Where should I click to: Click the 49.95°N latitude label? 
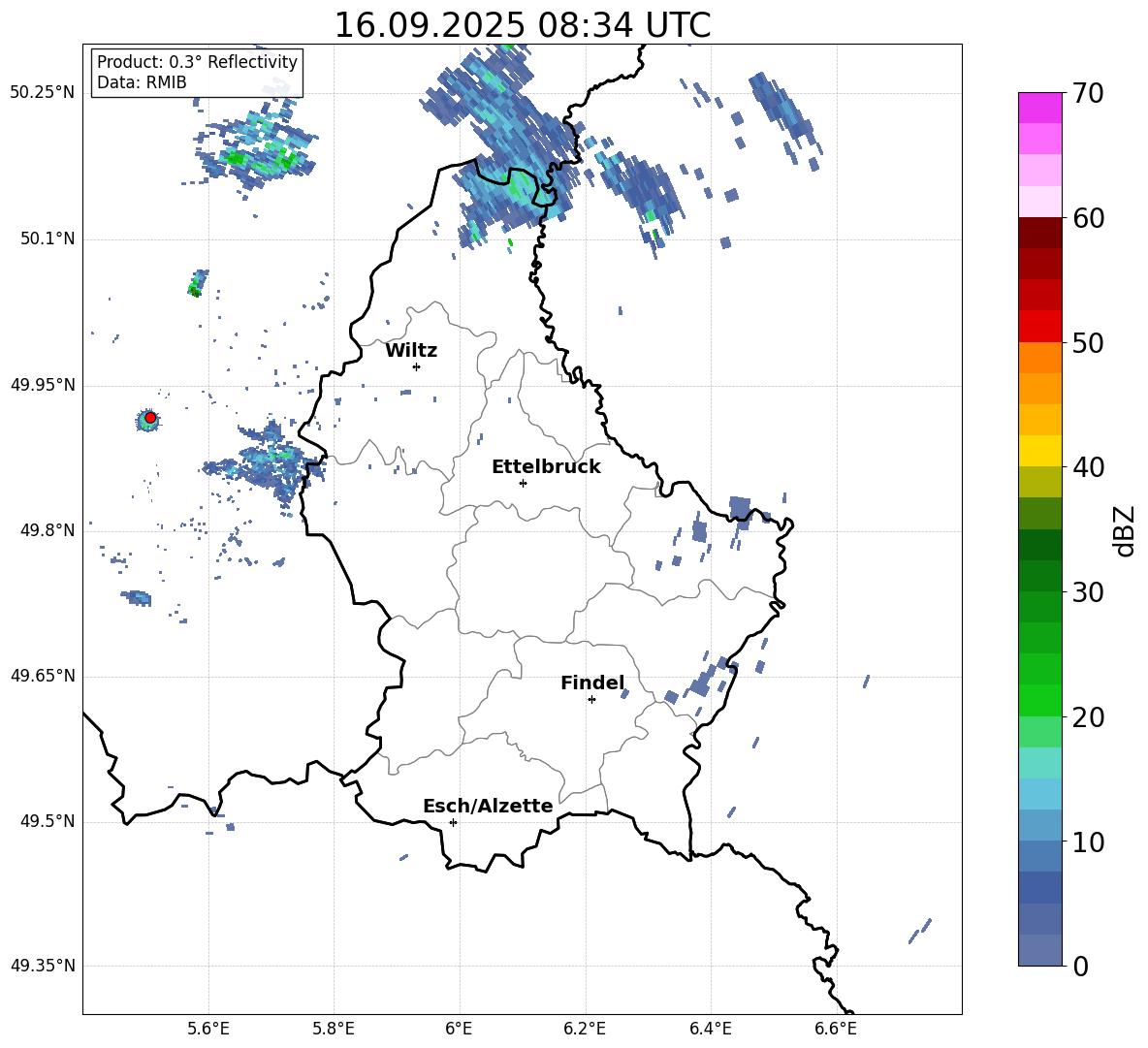43,384
